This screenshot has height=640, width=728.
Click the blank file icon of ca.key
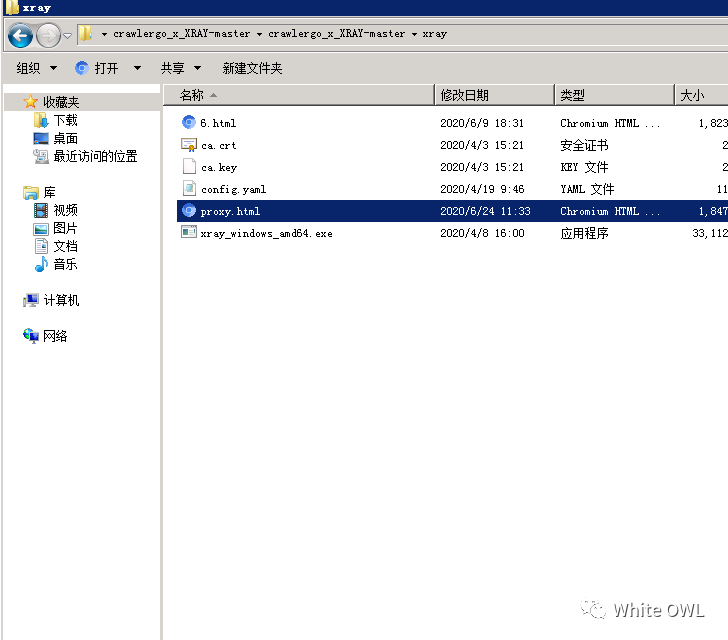189,166
